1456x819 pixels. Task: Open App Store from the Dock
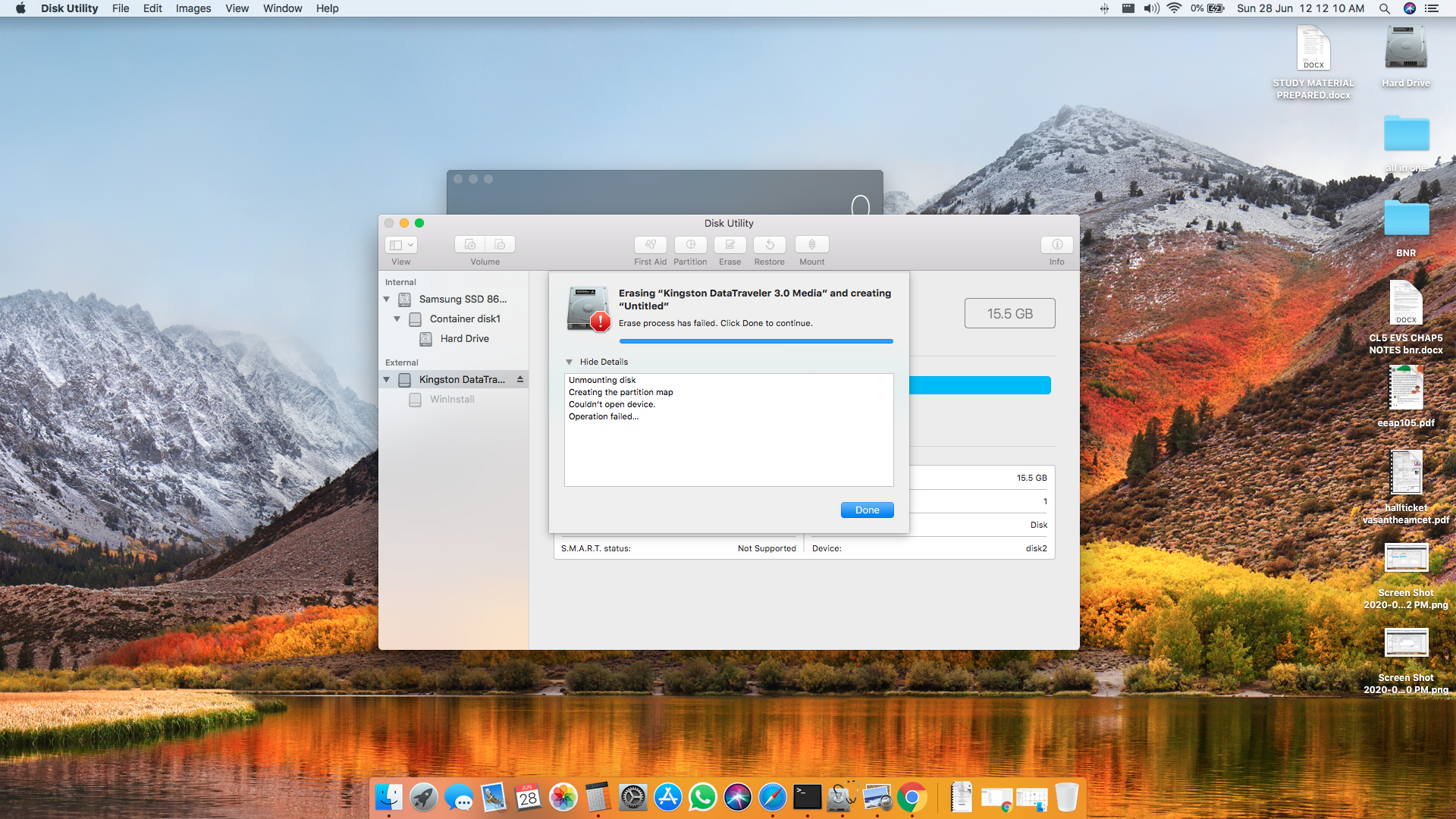point(668,797)
